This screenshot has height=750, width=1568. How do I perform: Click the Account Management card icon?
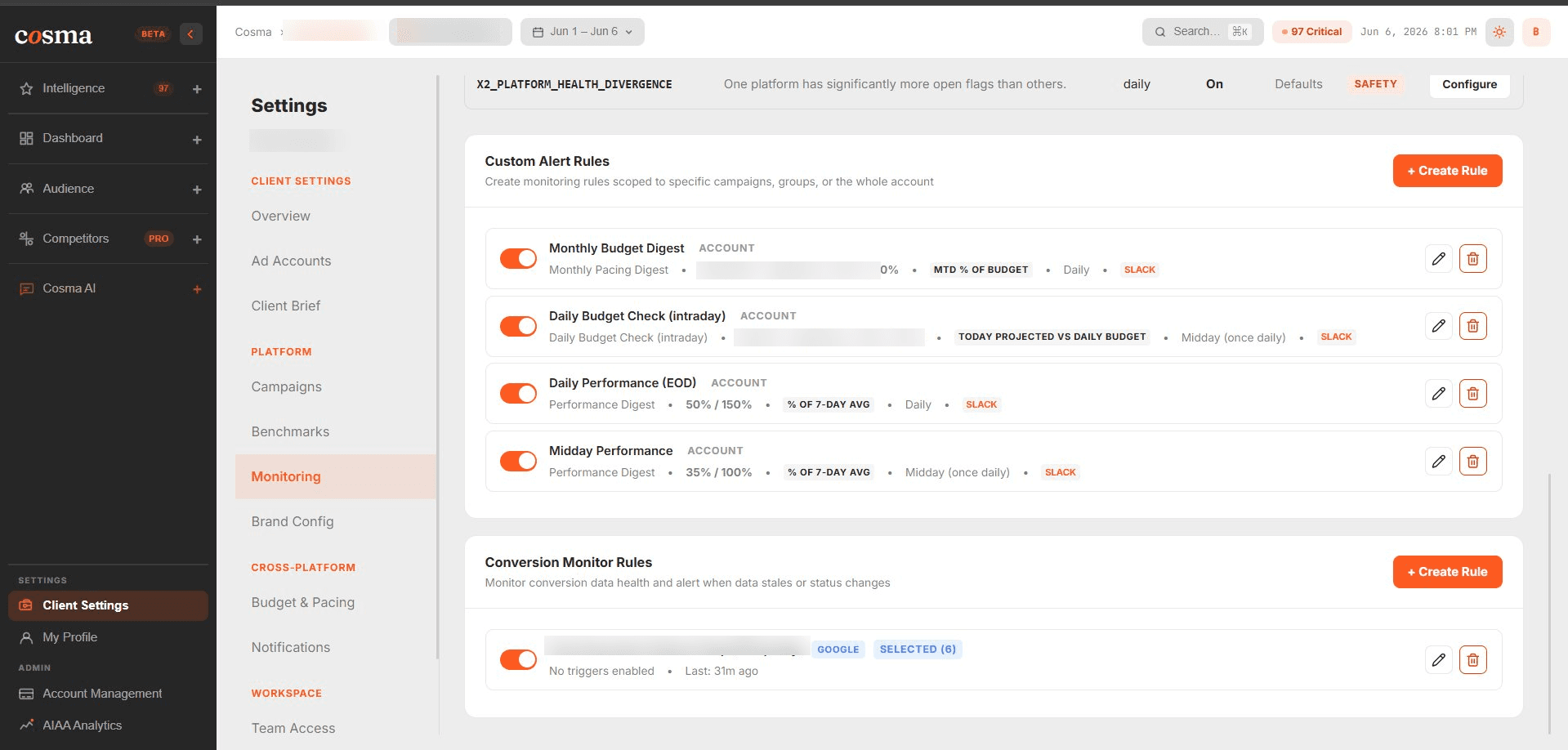pos(26,694)
